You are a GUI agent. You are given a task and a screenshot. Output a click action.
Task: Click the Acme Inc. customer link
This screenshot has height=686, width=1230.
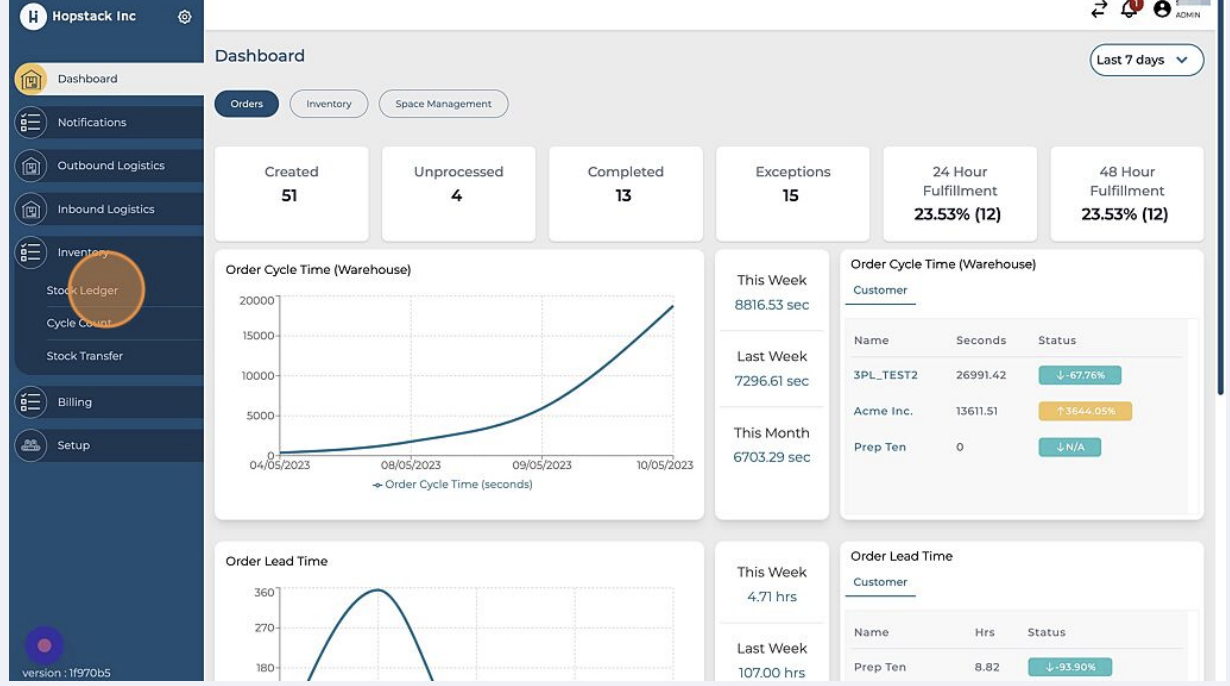point(883,412)
